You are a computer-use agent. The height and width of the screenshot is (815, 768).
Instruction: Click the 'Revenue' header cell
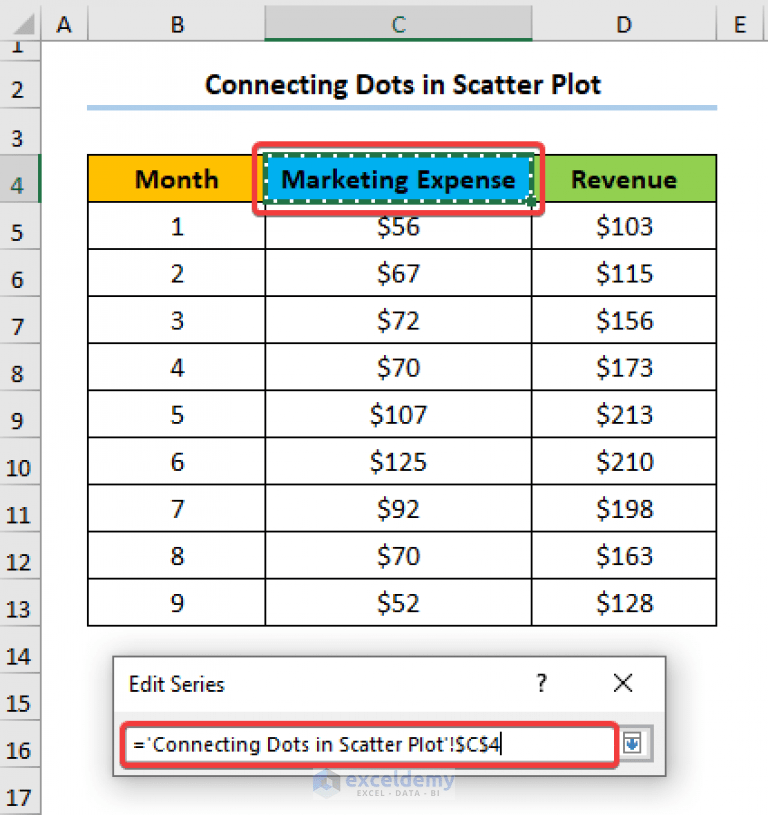click(x=624, y=179)
